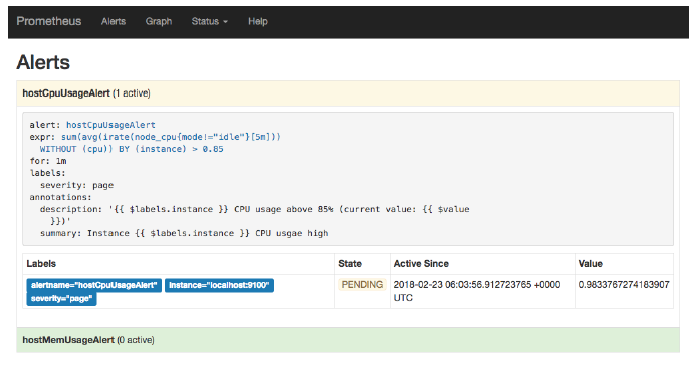Click the Prometheus brand link

(49, 21)
